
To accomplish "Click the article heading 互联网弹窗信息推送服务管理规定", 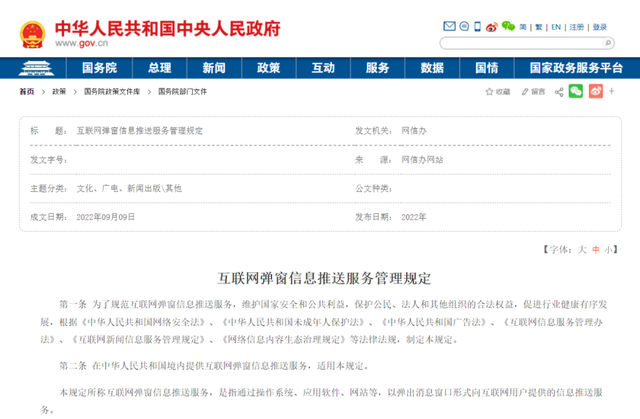I will click(324, 278).
